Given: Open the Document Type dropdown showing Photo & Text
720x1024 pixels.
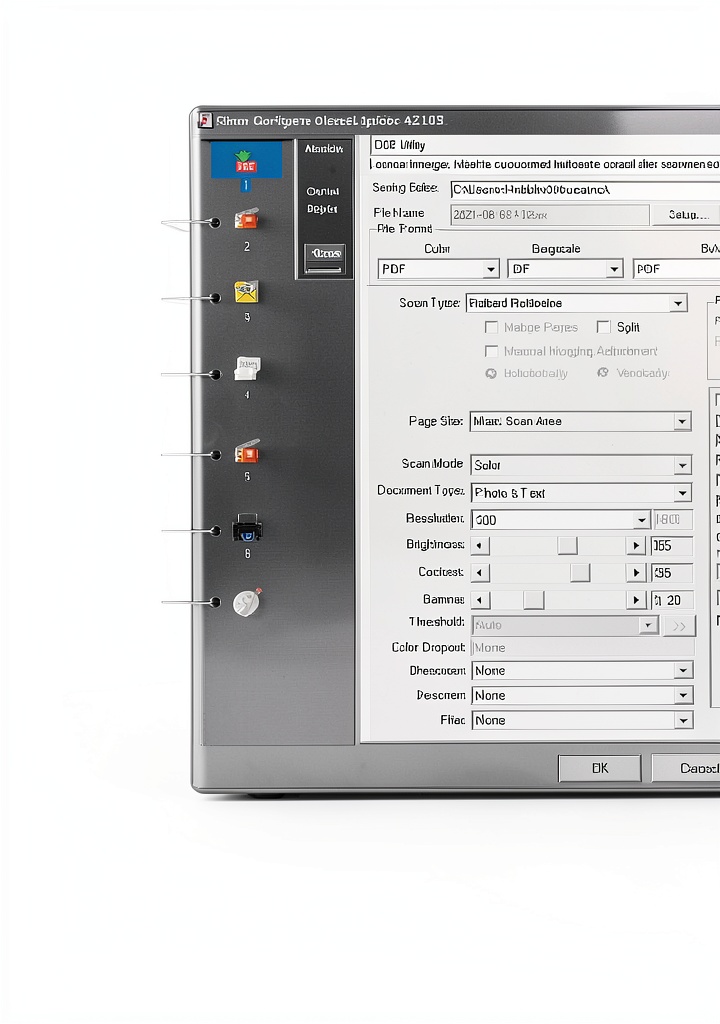Looking at the screenshot, I should [x=581, y=493].
